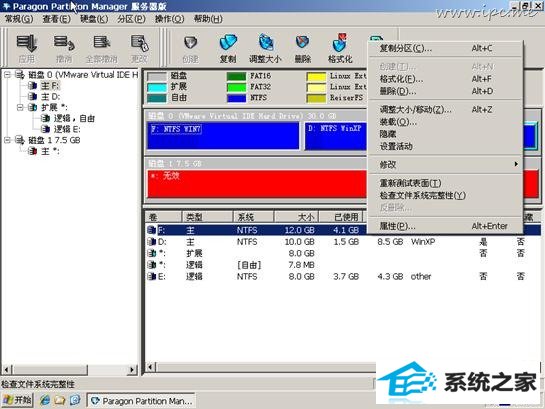
Task: Select 逻辑 E: entry in disk tree
Action: coord(67,129)
